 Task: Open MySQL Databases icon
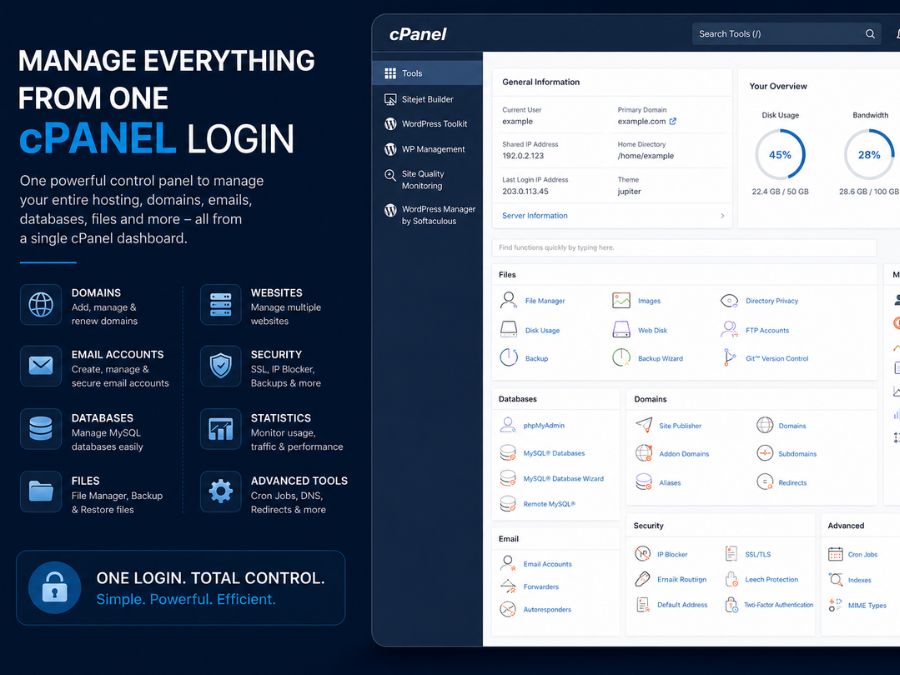pos(507,453)
